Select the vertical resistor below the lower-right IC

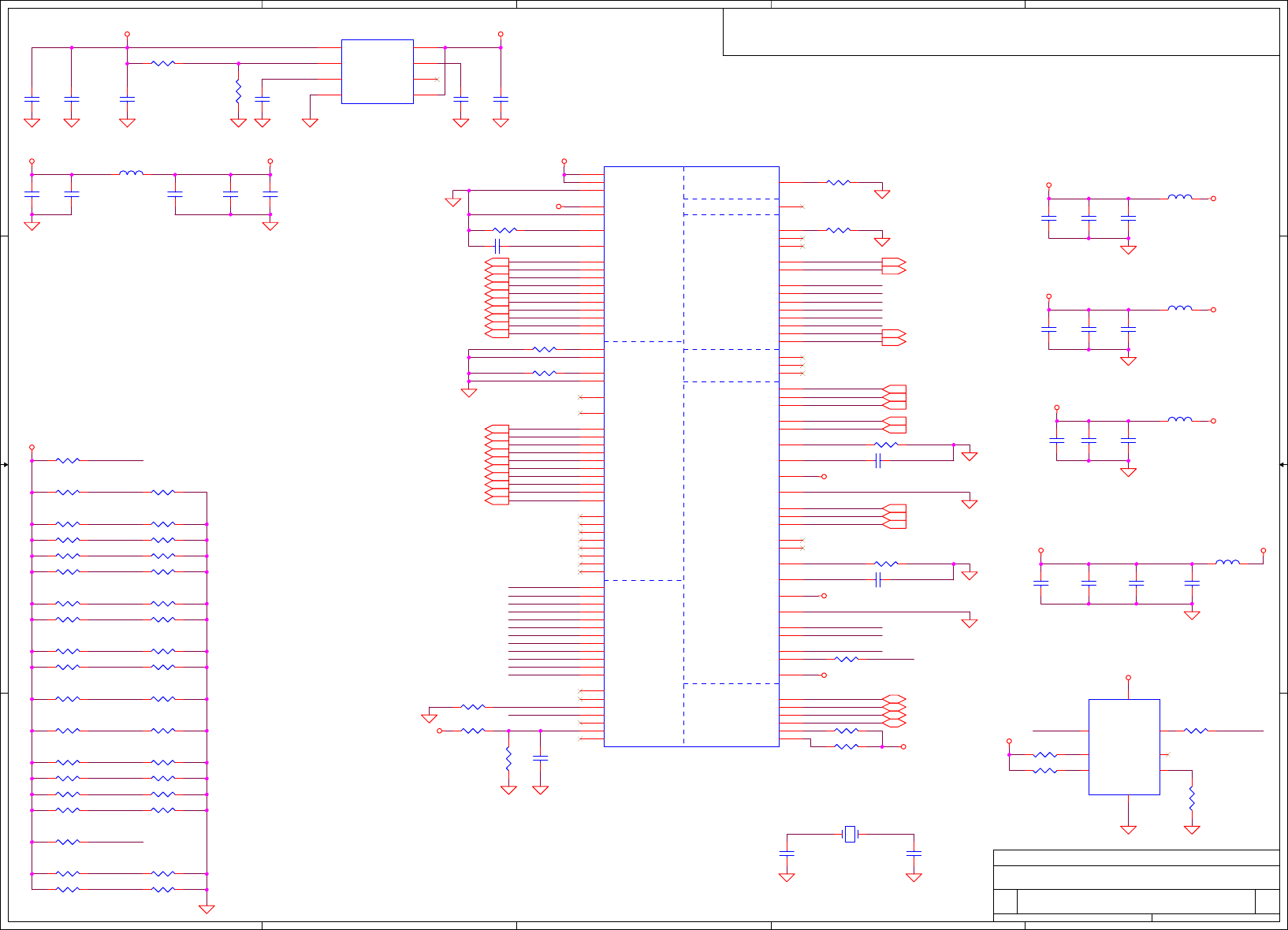(x=1192, y=798)
